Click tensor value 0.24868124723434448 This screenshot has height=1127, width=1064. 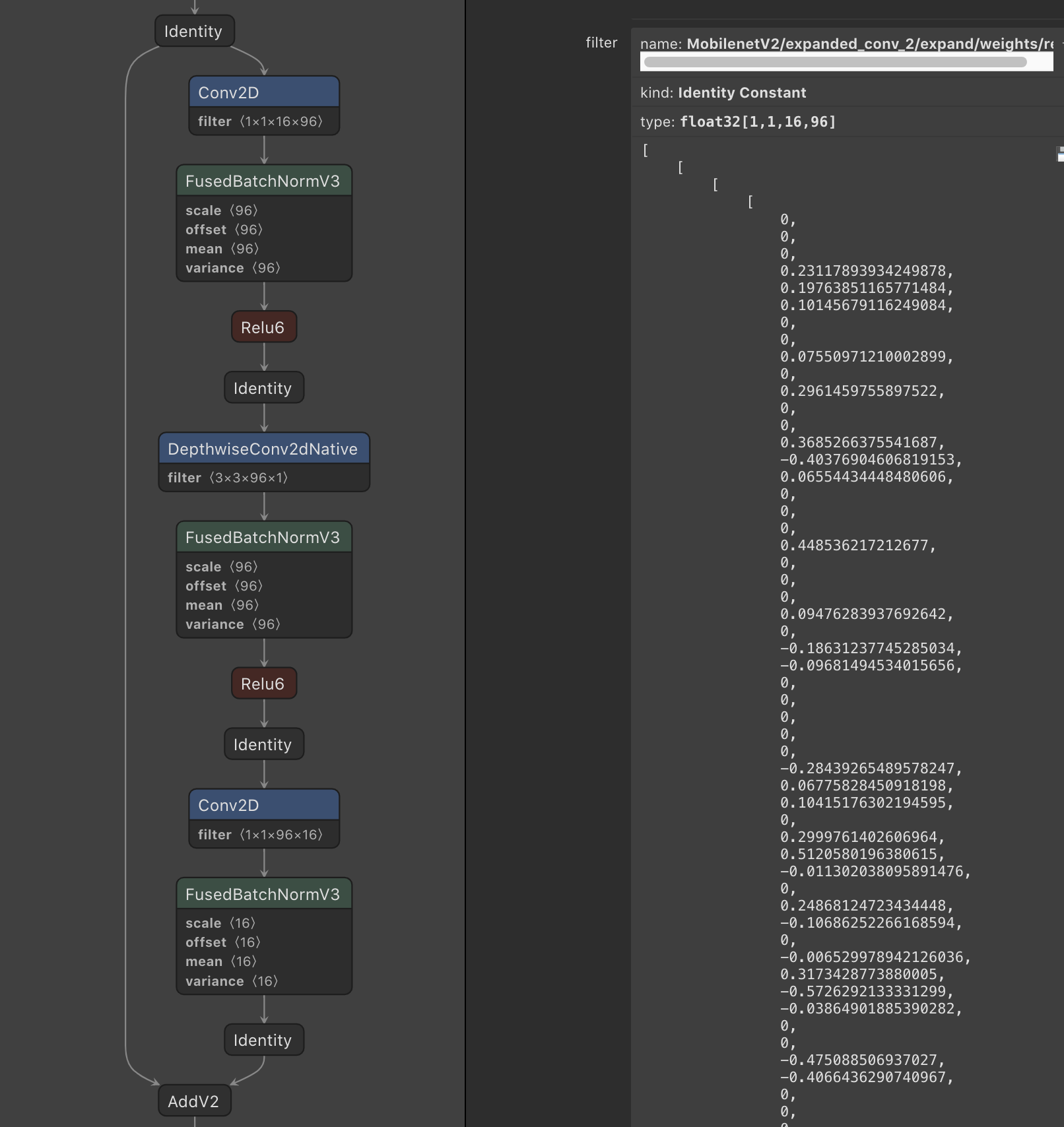pyautogui.click(x=867, y=905)
